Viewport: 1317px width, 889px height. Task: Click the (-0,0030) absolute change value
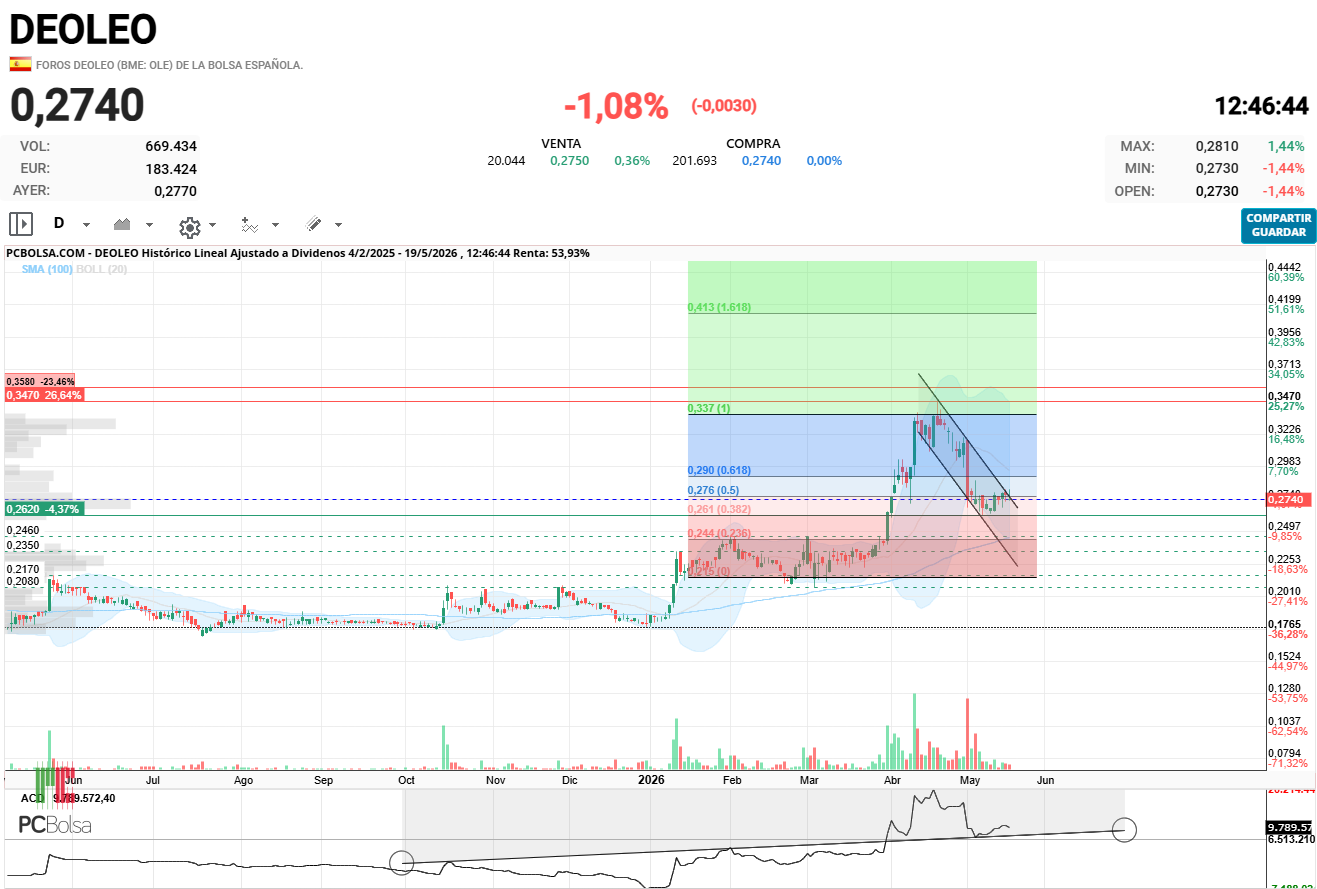724,106
